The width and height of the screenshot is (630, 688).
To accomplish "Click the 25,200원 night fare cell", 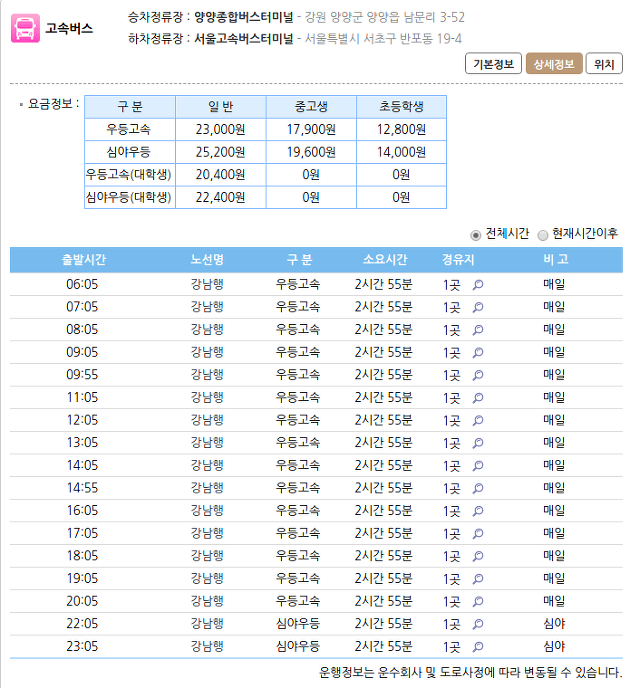I will 220,152.
